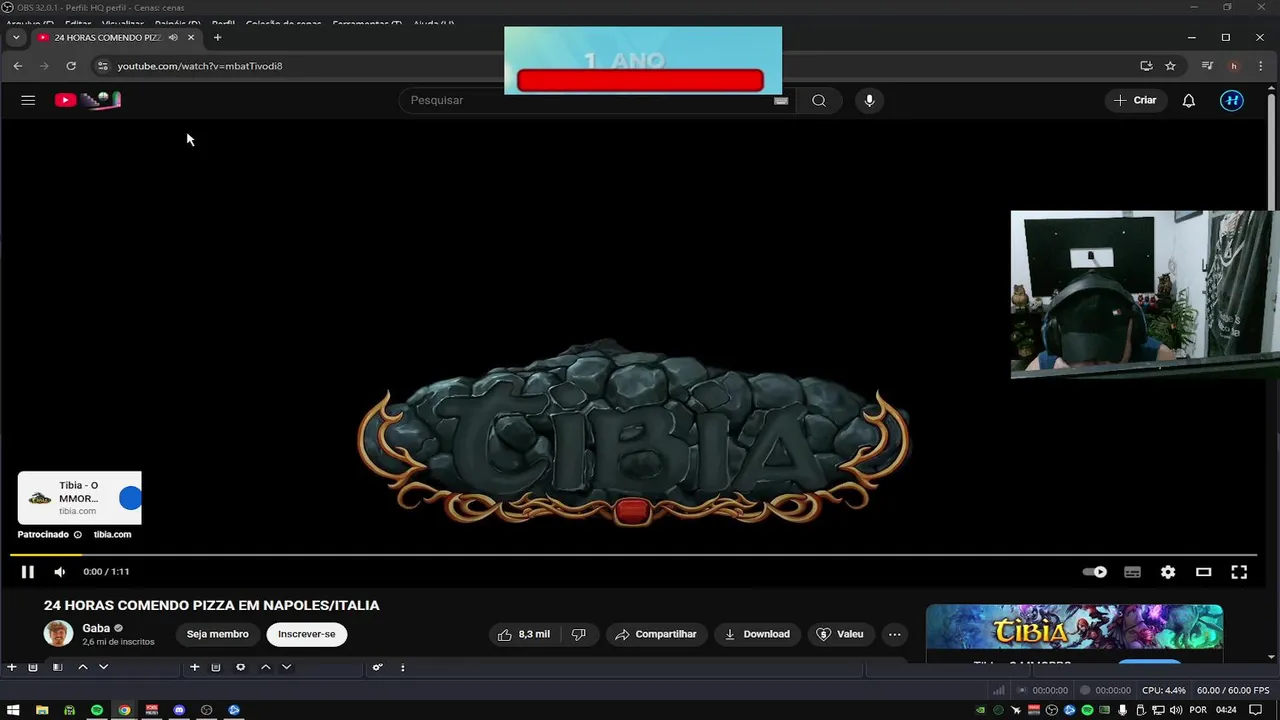Install app icon in address bar
Viewport: 1280px width, 720px height.
point(1146,66)
